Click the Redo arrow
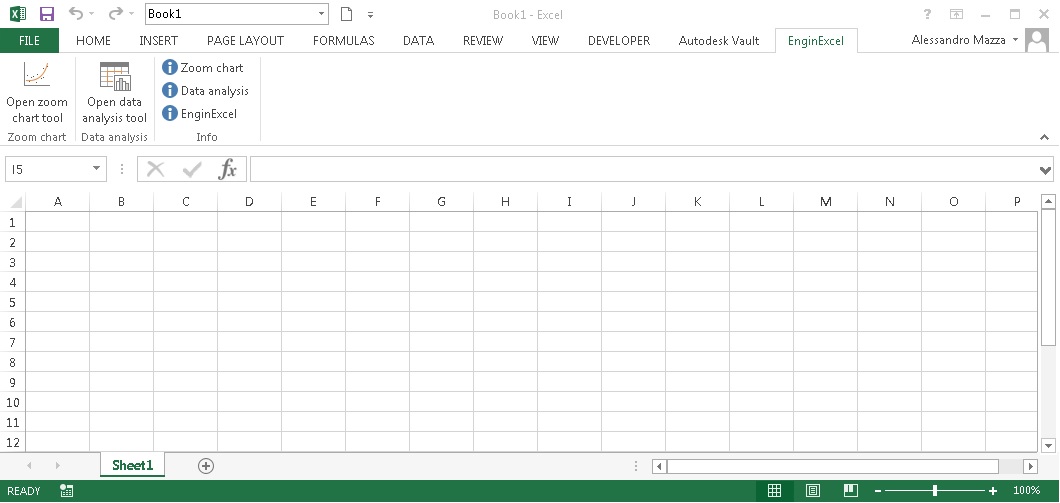The image size is (1060, 503). [116, 14]
